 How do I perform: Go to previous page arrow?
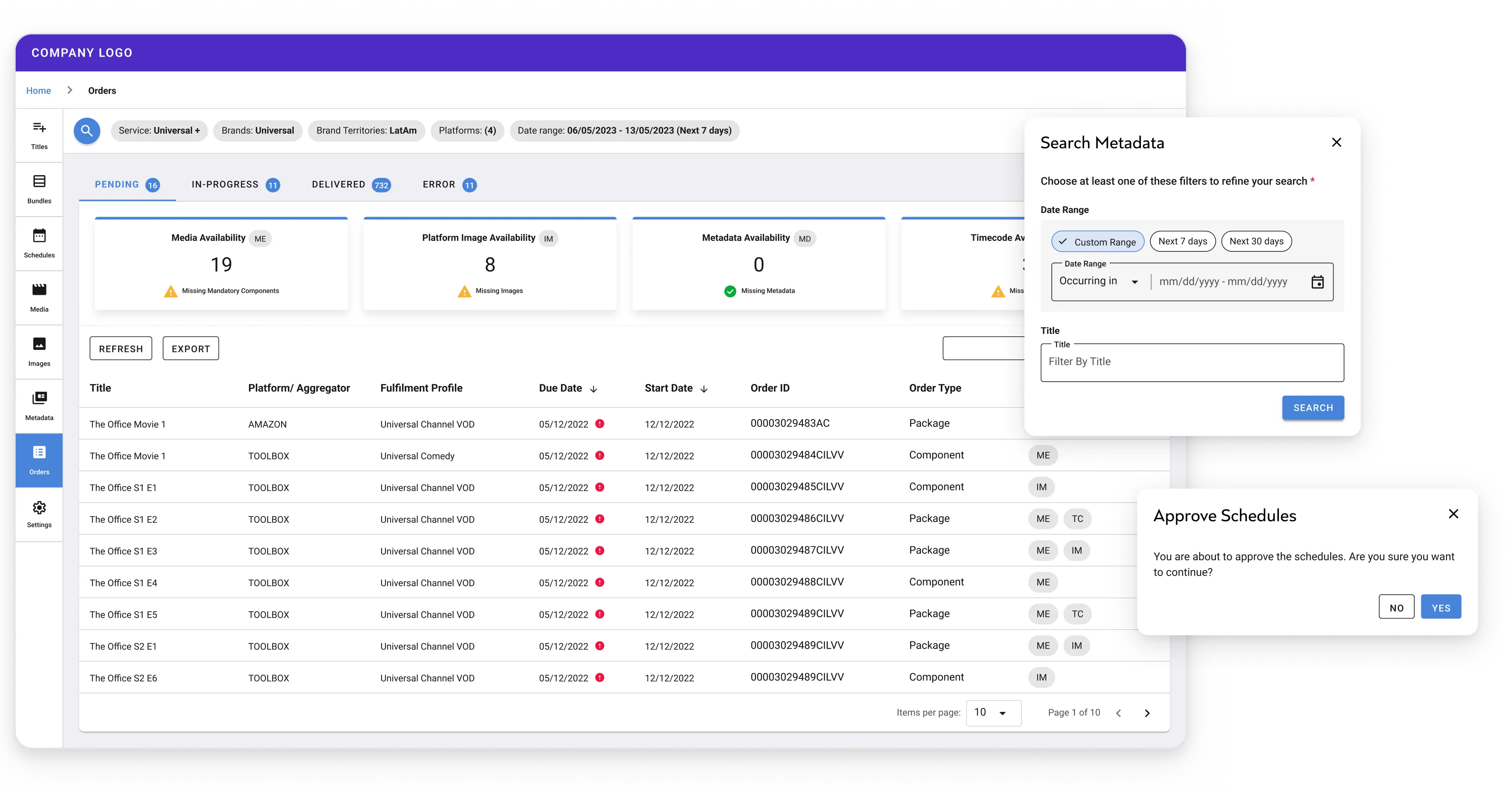(1119, 712)
